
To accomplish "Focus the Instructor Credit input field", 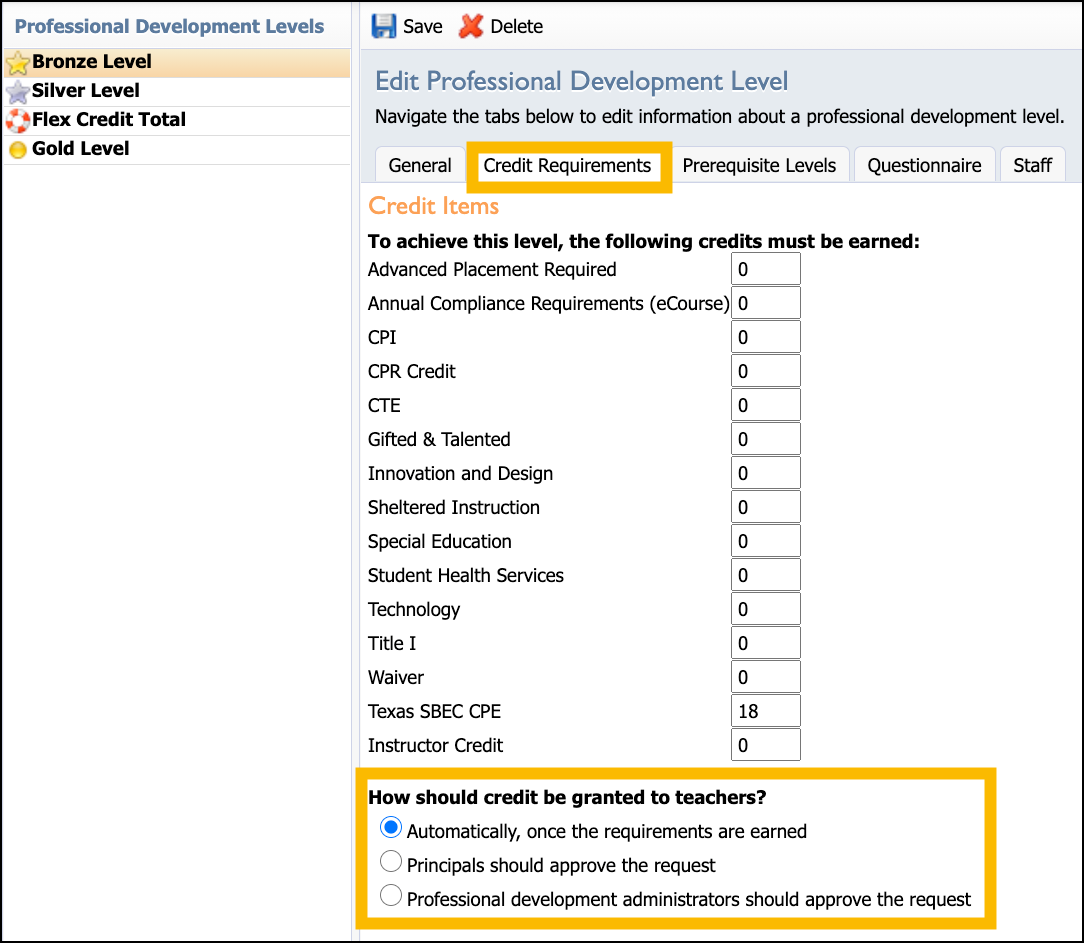I will (x=765, y=745).
